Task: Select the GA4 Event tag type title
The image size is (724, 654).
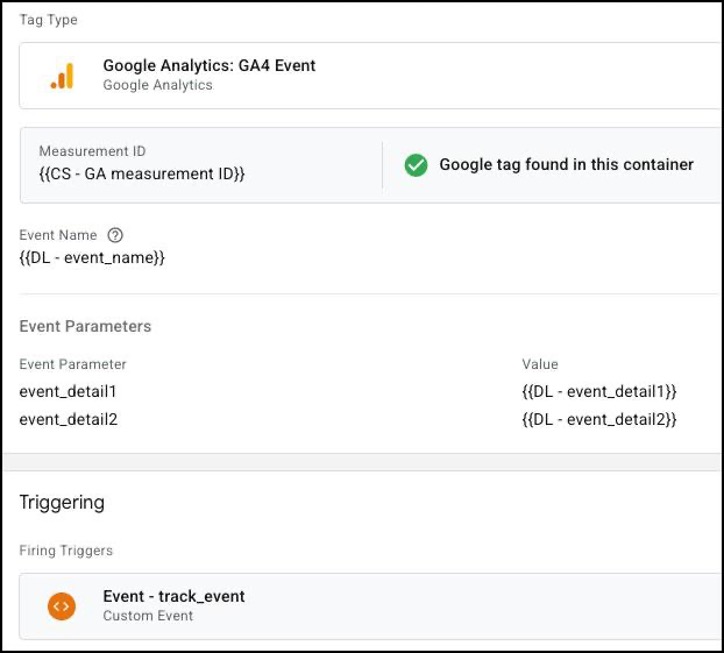Action: click(209, 66)
